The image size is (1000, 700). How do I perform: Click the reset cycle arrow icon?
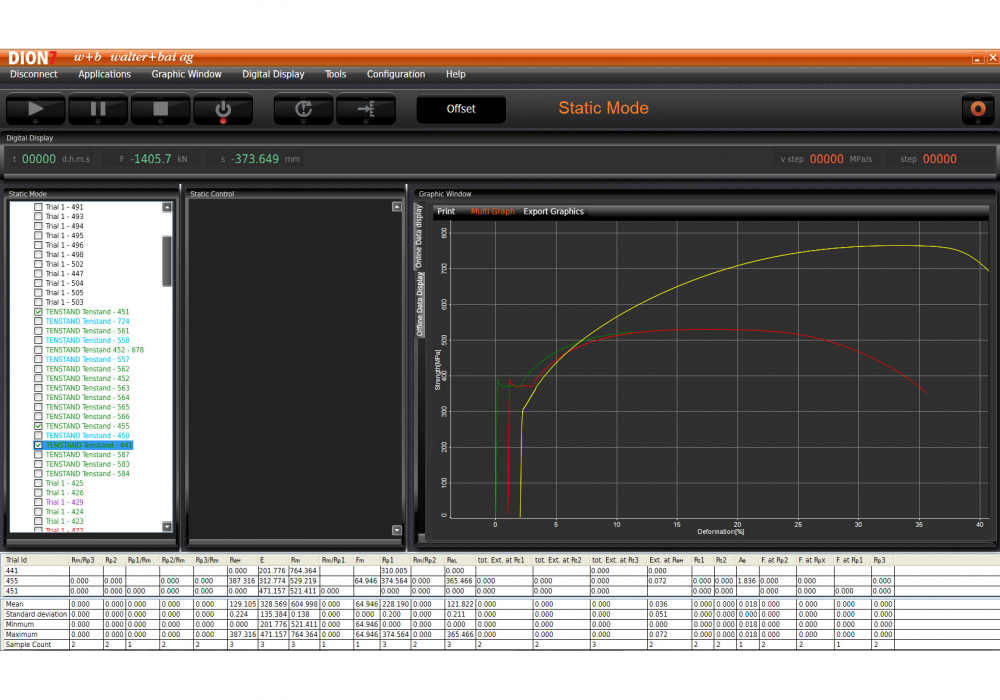click(303, 109)
